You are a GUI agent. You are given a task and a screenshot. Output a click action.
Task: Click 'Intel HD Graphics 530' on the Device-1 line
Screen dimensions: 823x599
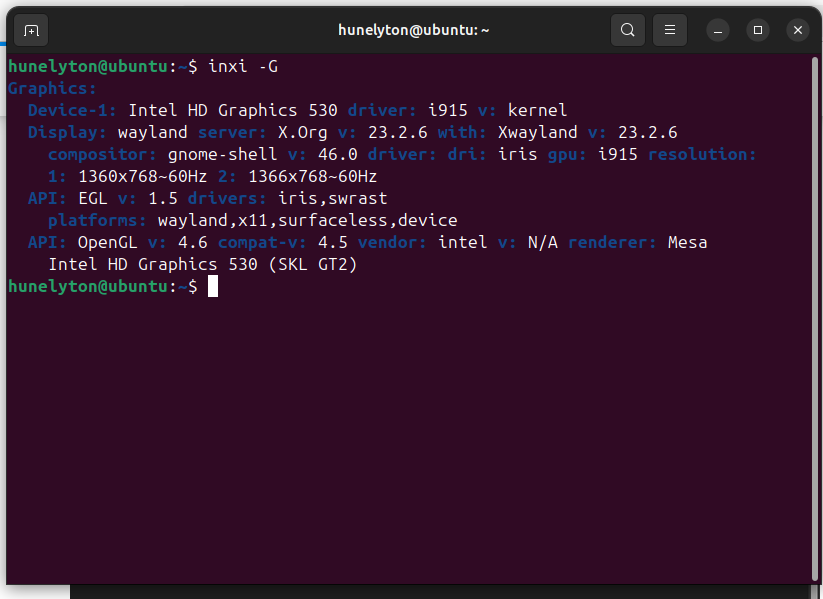pyautogui.click(x=233, y=111)
